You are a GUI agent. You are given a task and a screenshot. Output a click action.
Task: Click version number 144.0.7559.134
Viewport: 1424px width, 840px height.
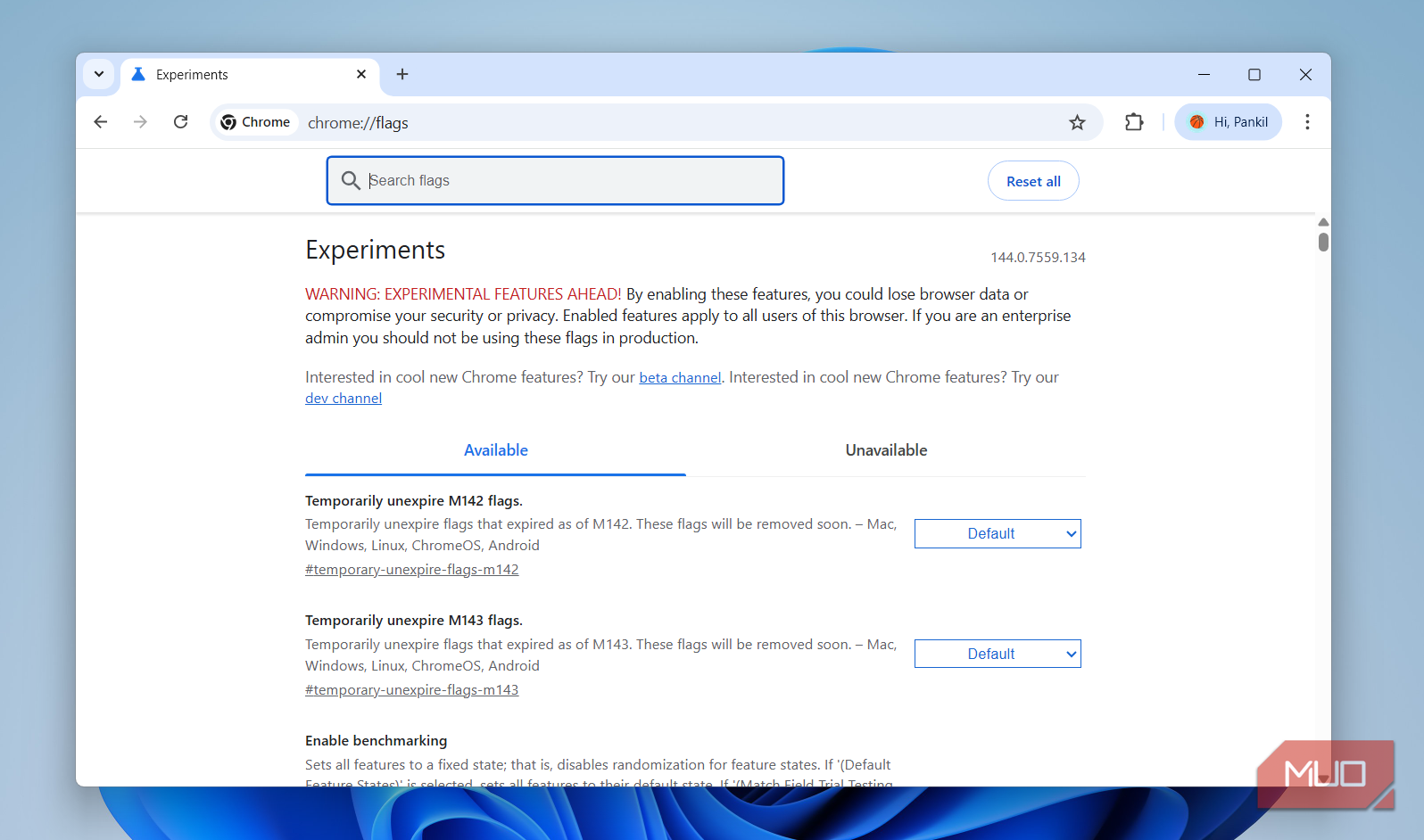click(1038, 258)
